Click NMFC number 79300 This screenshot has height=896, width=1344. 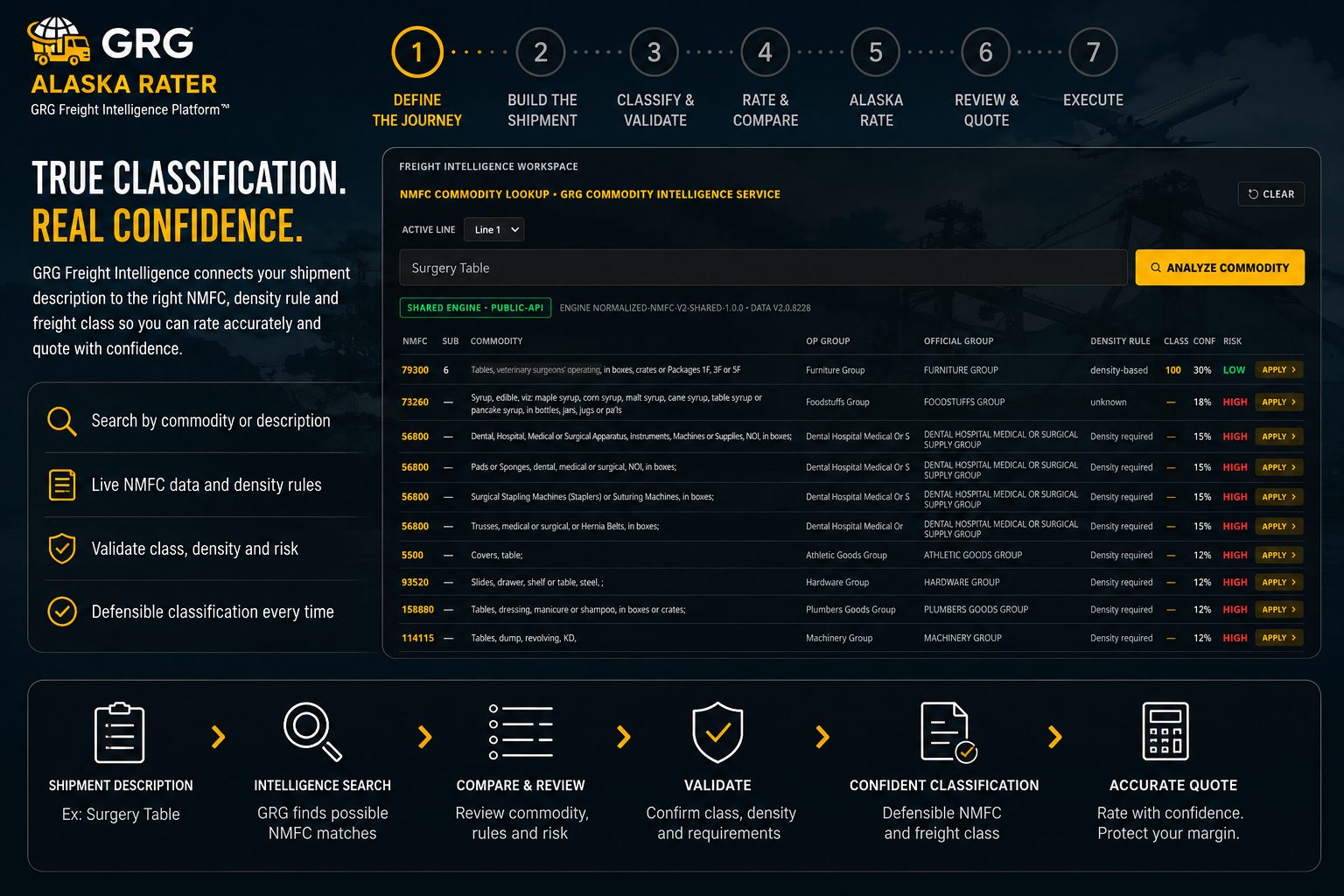tap(415, 370)
